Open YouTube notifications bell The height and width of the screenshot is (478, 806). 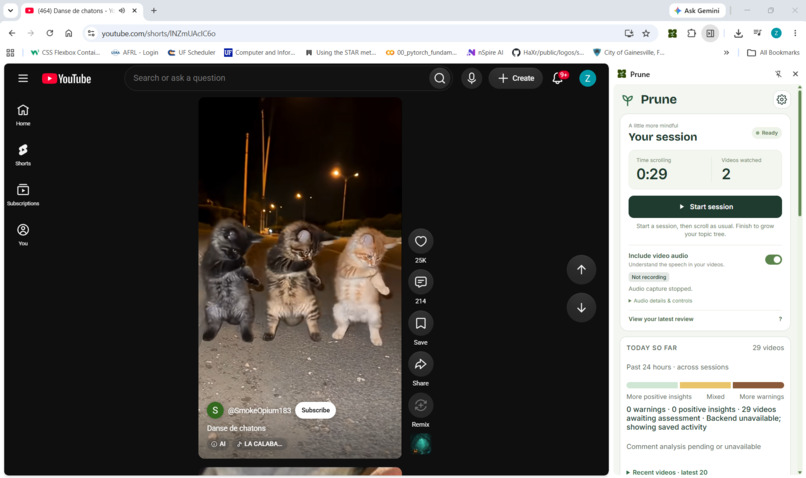[x=558, y=78]
